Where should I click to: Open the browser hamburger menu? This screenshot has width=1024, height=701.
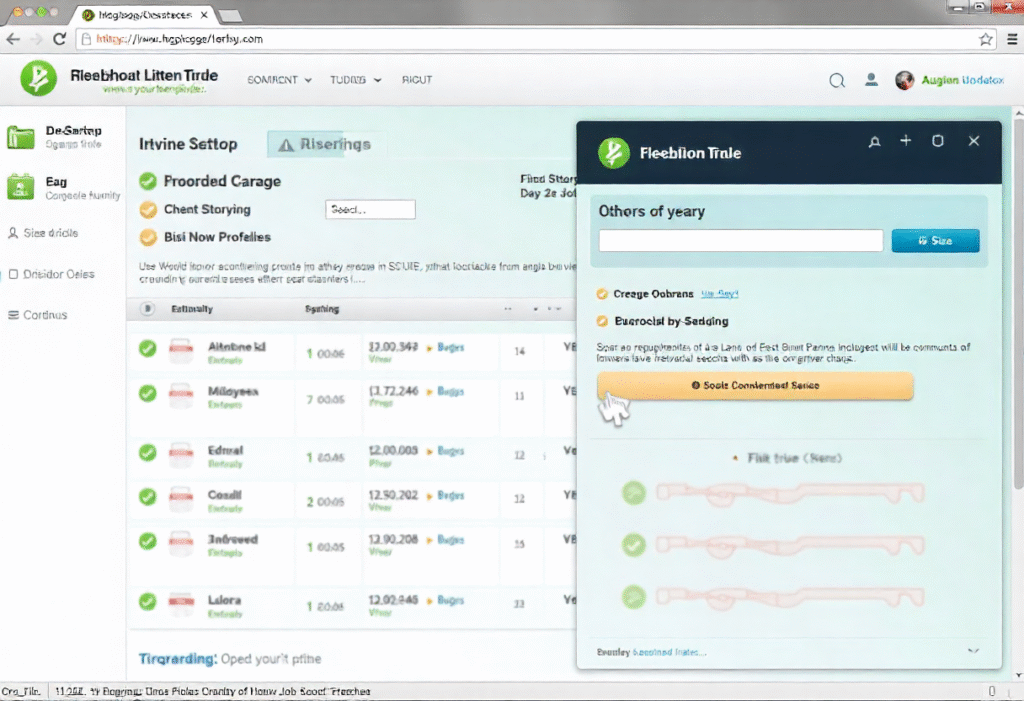1012,39
